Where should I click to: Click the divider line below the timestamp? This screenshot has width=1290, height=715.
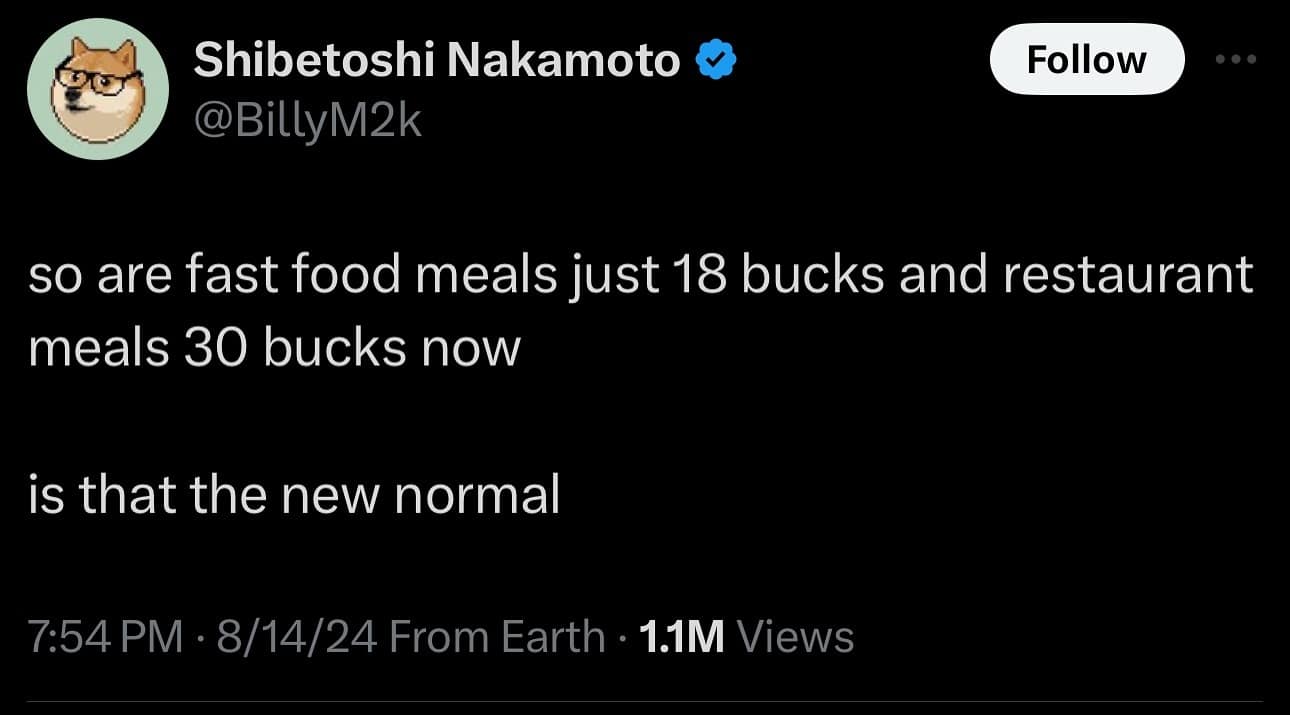point(644,701)
